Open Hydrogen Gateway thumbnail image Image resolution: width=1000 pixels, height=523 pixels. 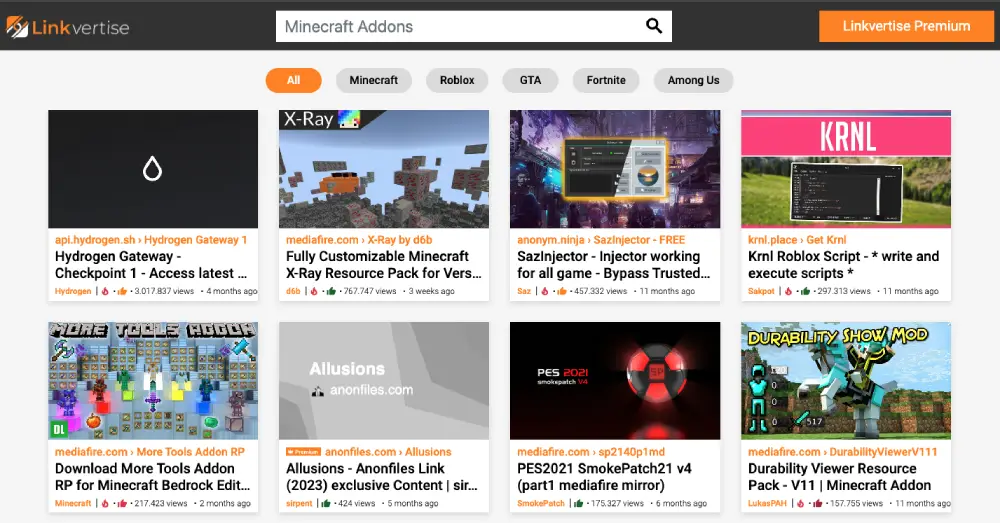pyautogui.click(x=153, y=169)
